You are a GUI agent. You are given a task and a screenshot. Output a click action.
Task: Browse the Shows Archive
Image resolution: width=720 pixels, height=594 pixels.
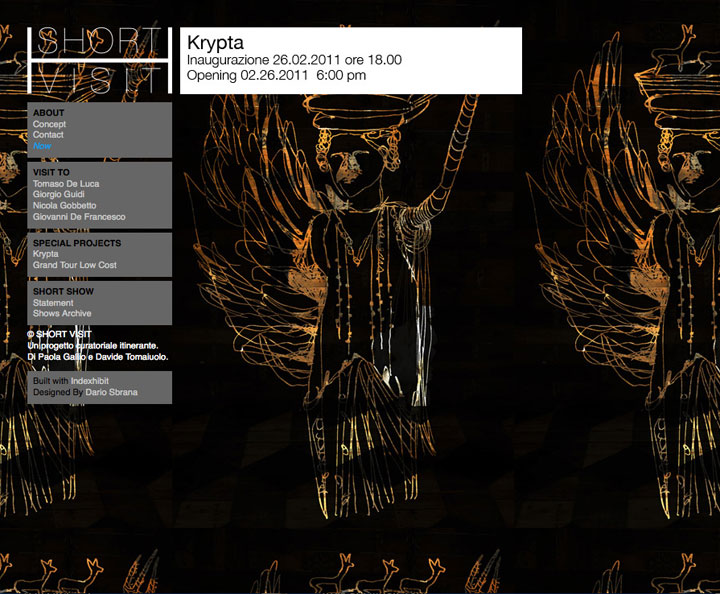[62, 314]
